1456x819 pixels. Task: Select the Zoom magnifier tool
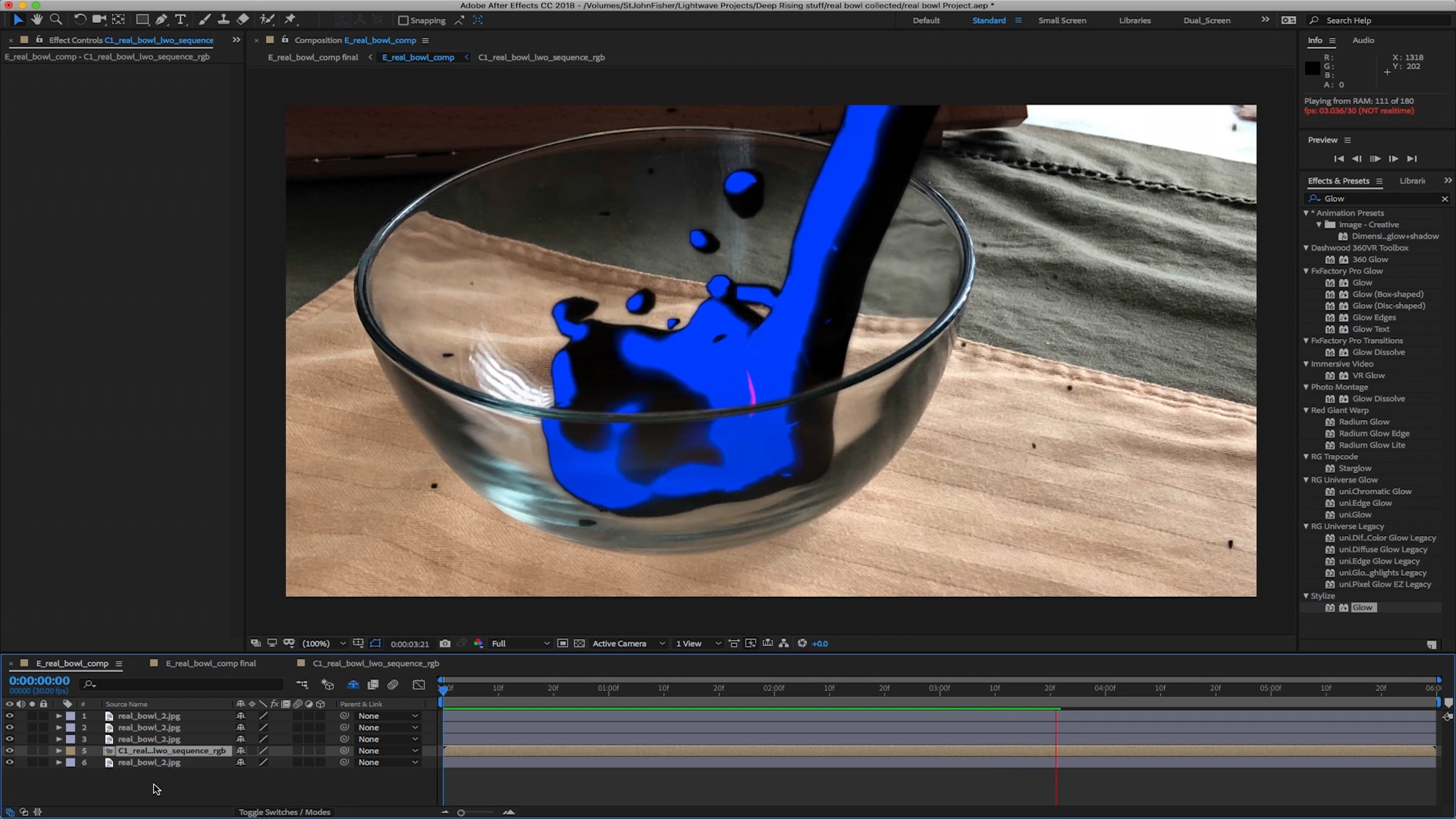point(56,19)
